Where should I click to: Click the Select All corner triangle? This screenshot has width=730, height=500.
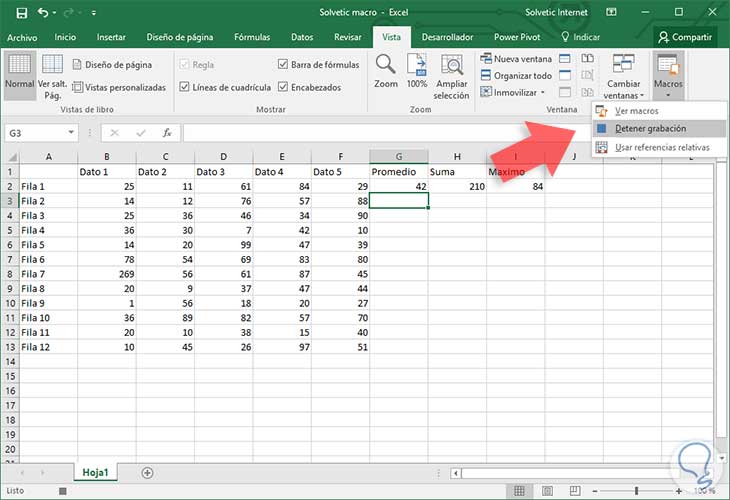[x=11, y=157]
